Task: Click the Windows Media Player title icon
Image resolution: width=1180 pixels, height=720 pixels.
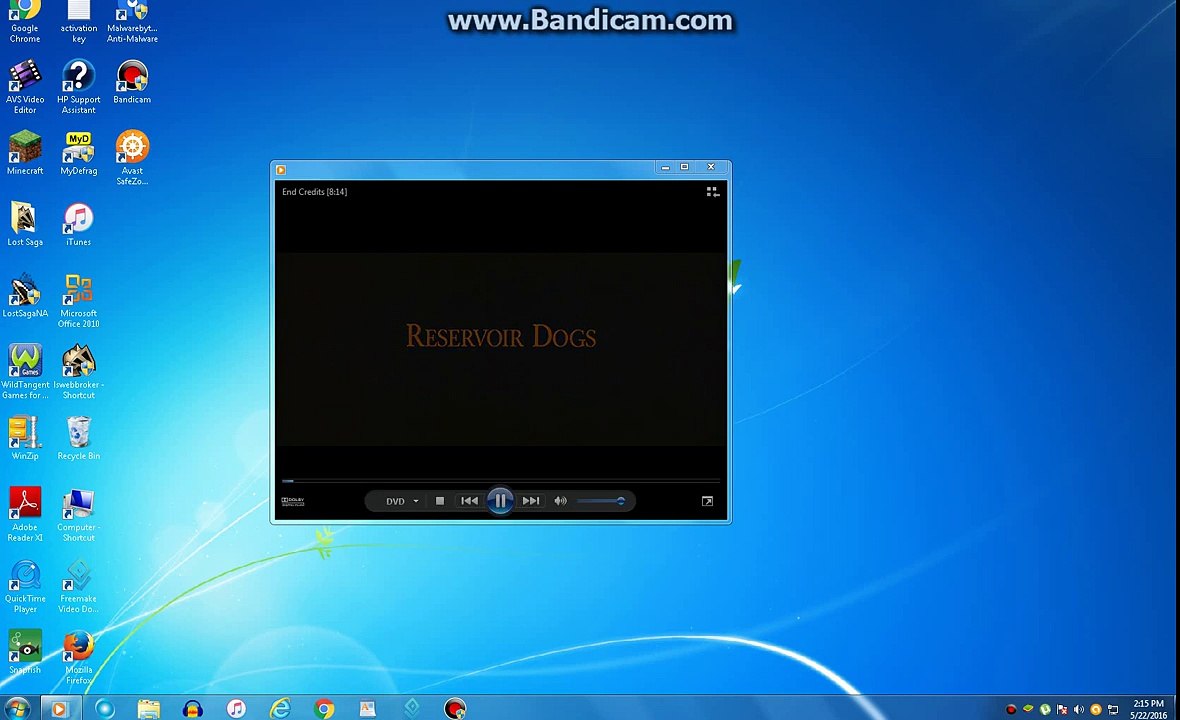Action: point(281,170)
